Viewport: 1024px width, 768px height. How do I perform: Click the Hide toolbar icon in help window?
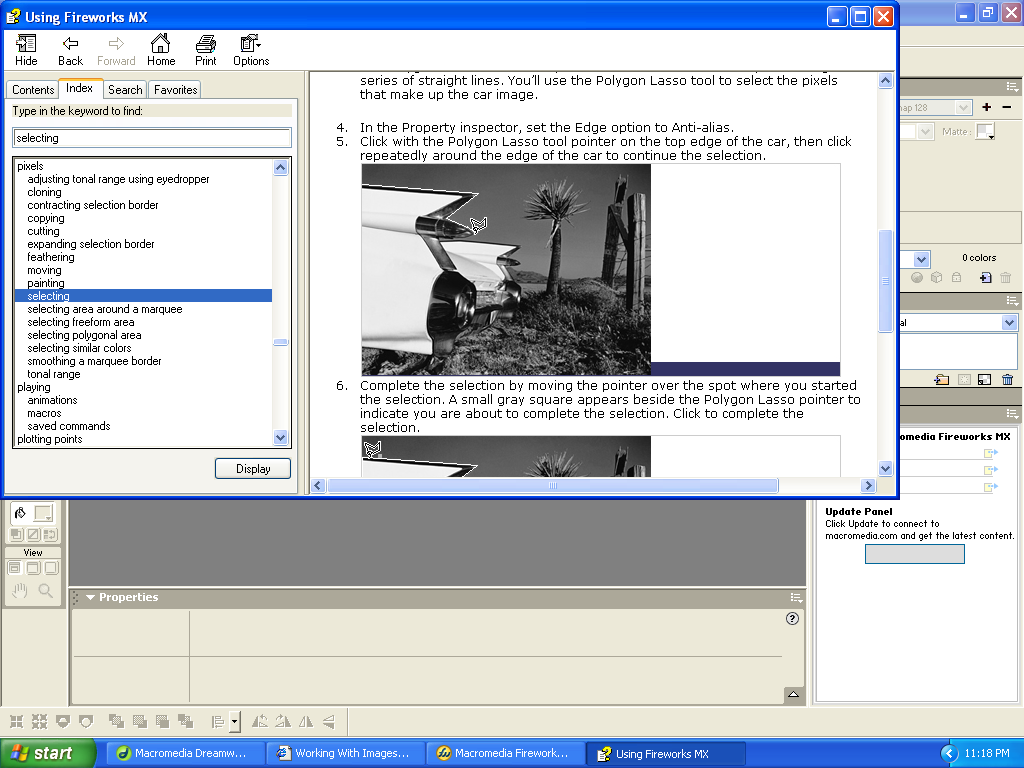pyautogui.click(x=26, y=50)
